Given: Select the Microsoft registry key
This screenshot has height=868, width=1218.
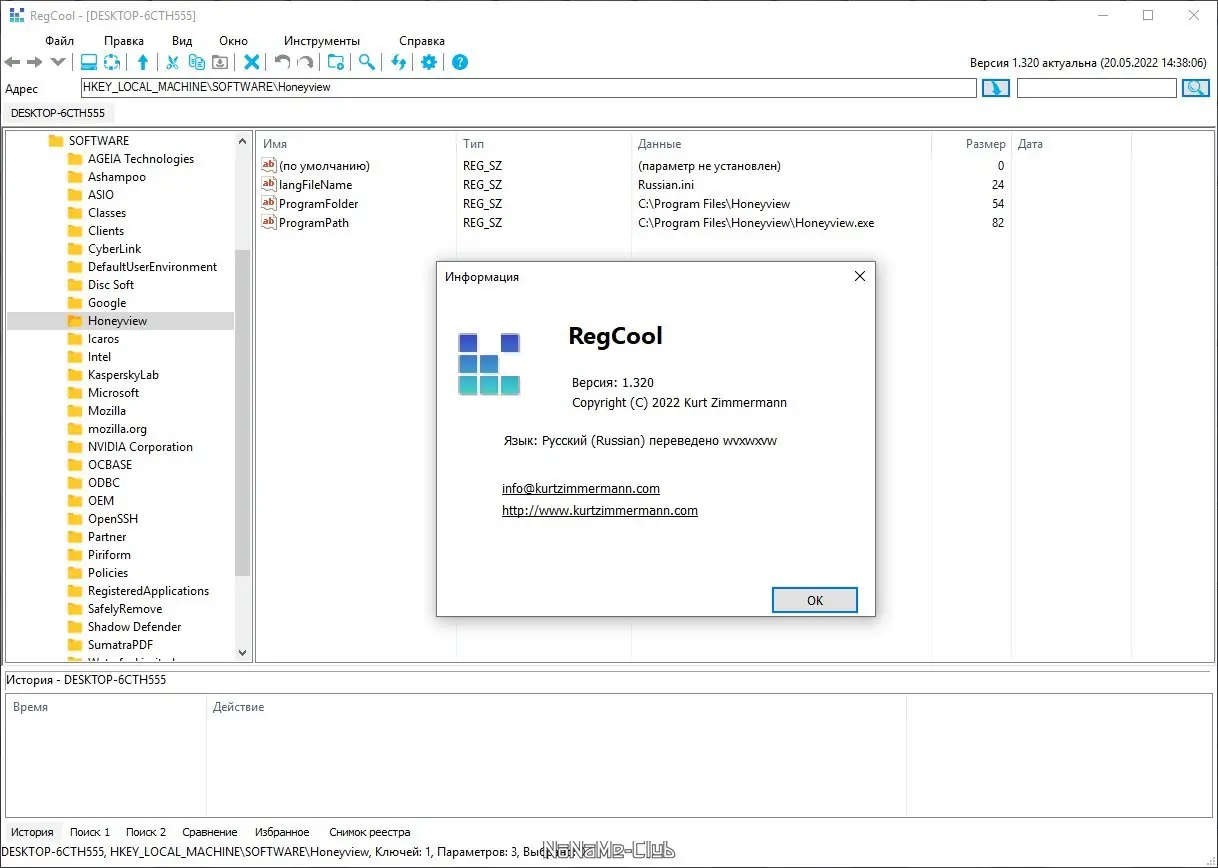Looking at the screenshot, I should click(x=113, y=393).
